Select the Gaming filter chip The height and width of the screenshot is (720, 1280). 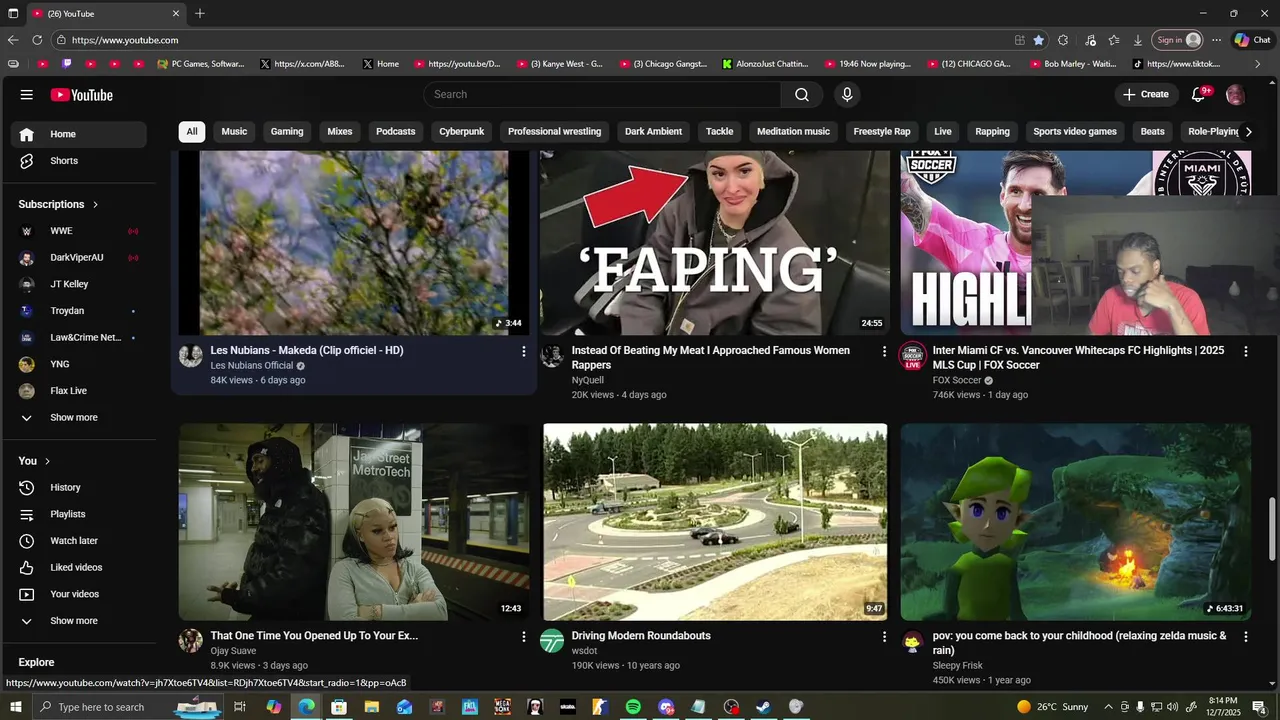[x=287, y=132]
